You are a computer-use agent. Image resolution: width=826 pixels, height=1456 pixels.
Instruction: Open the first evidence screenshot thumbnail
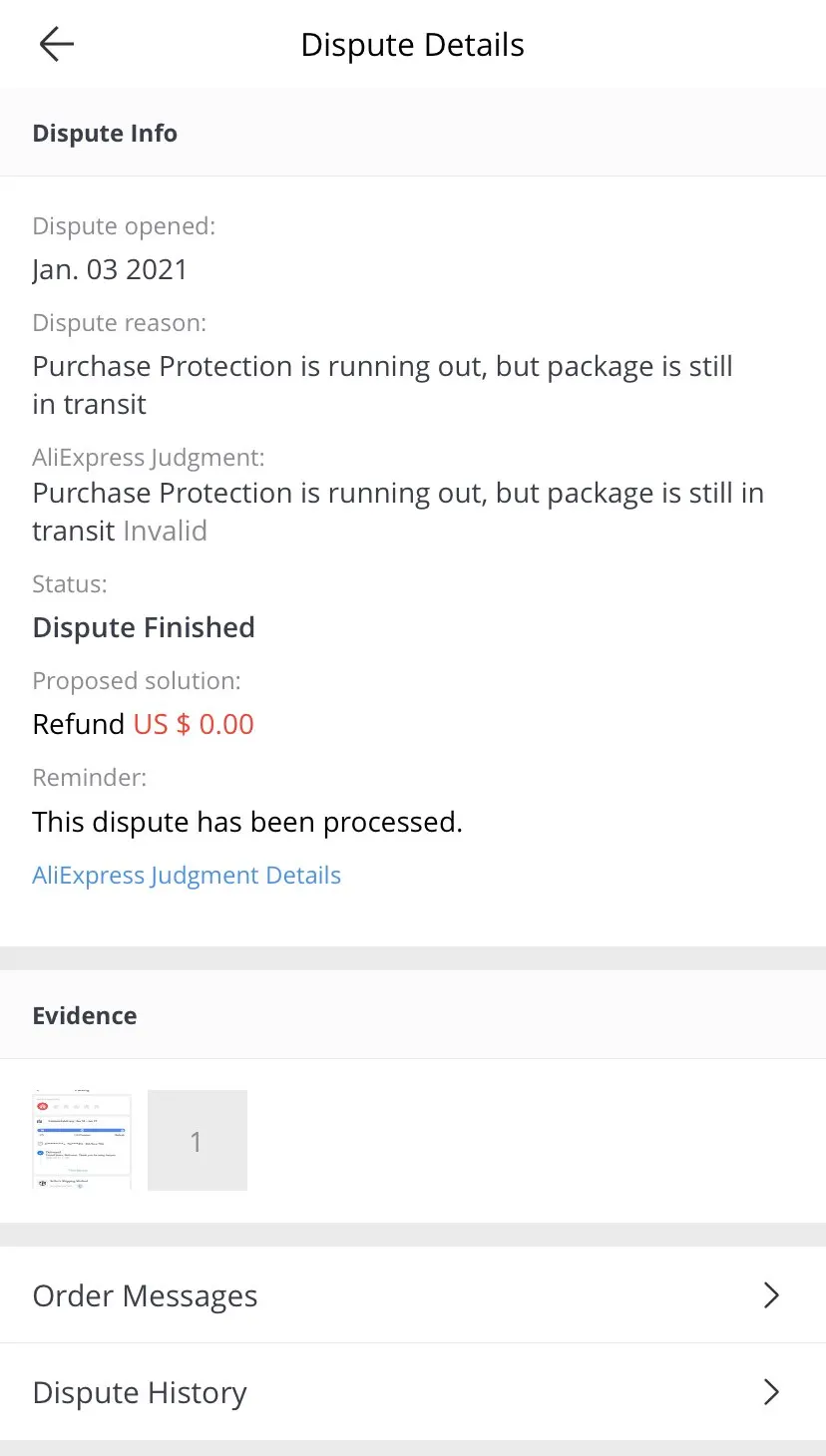tap(82, 1140)
